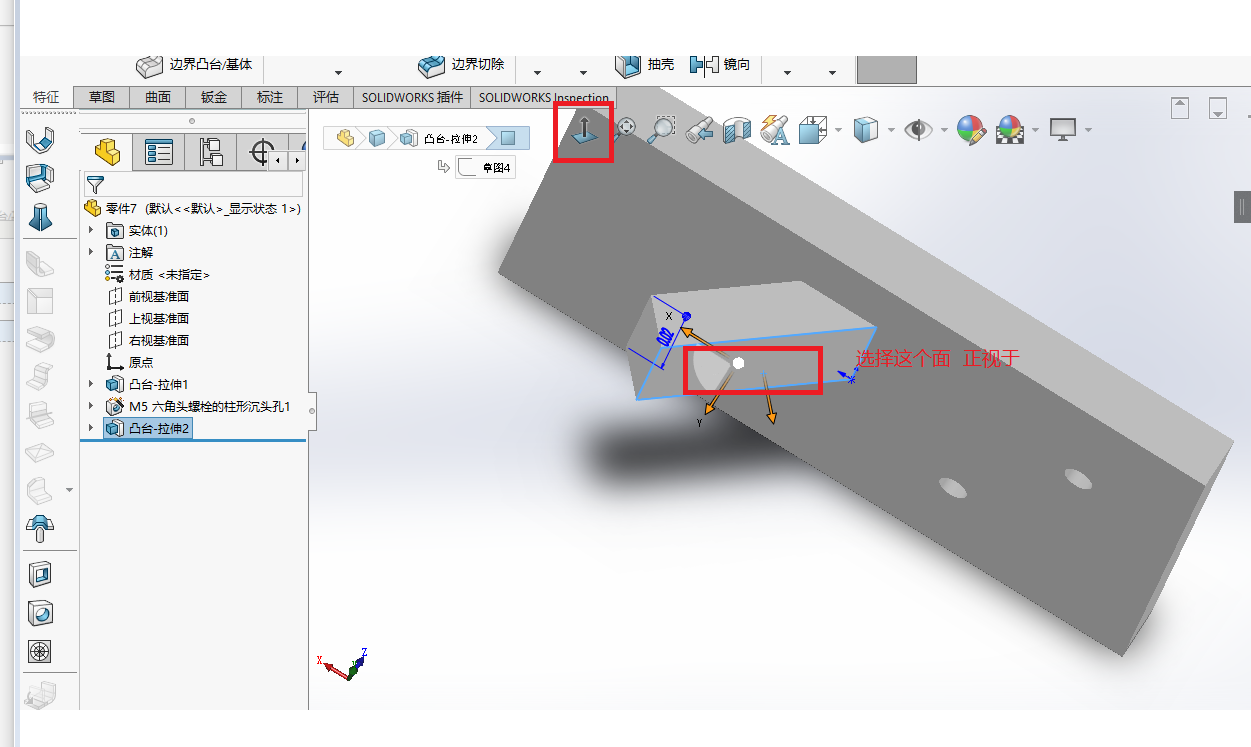Image resolution: width=1251 pixels, height=747 pixels.
Task: Click the Simple Hole sidebar icon
Action: click(x=40, y=613)
